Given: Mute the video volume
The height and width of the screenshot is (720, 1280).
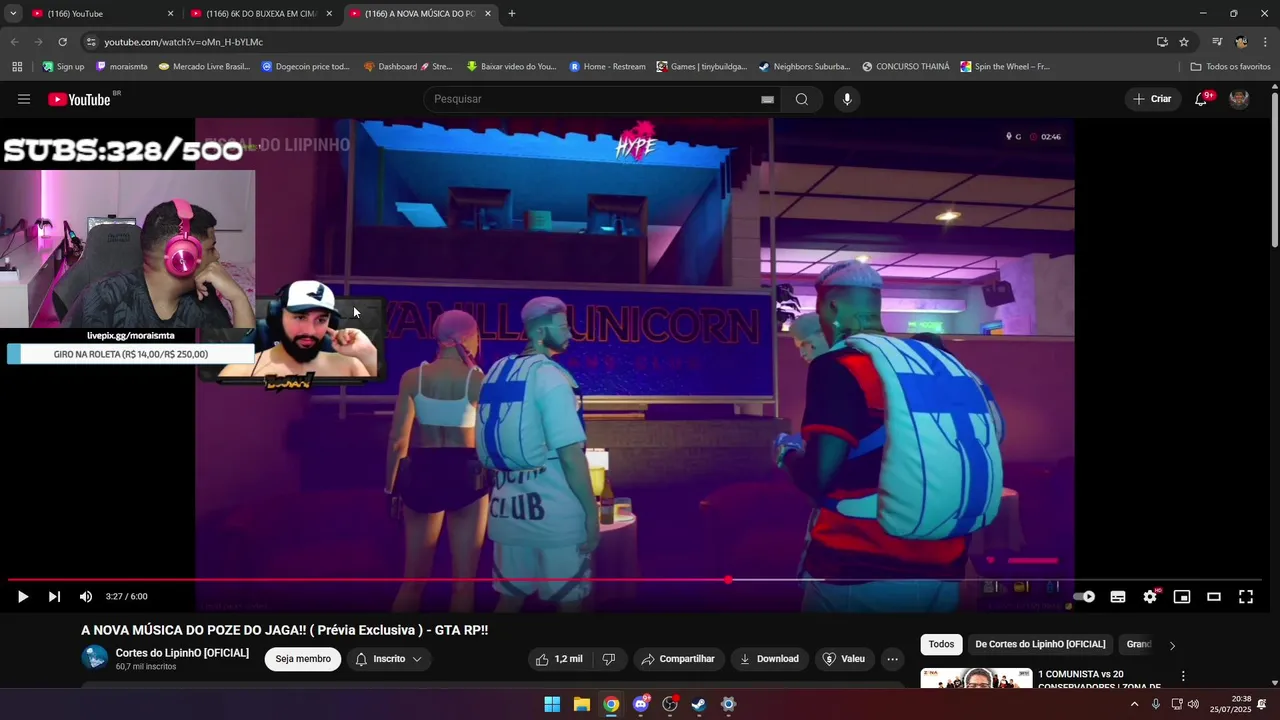Looking at the screenshot, I should click(x=86, y=597).
